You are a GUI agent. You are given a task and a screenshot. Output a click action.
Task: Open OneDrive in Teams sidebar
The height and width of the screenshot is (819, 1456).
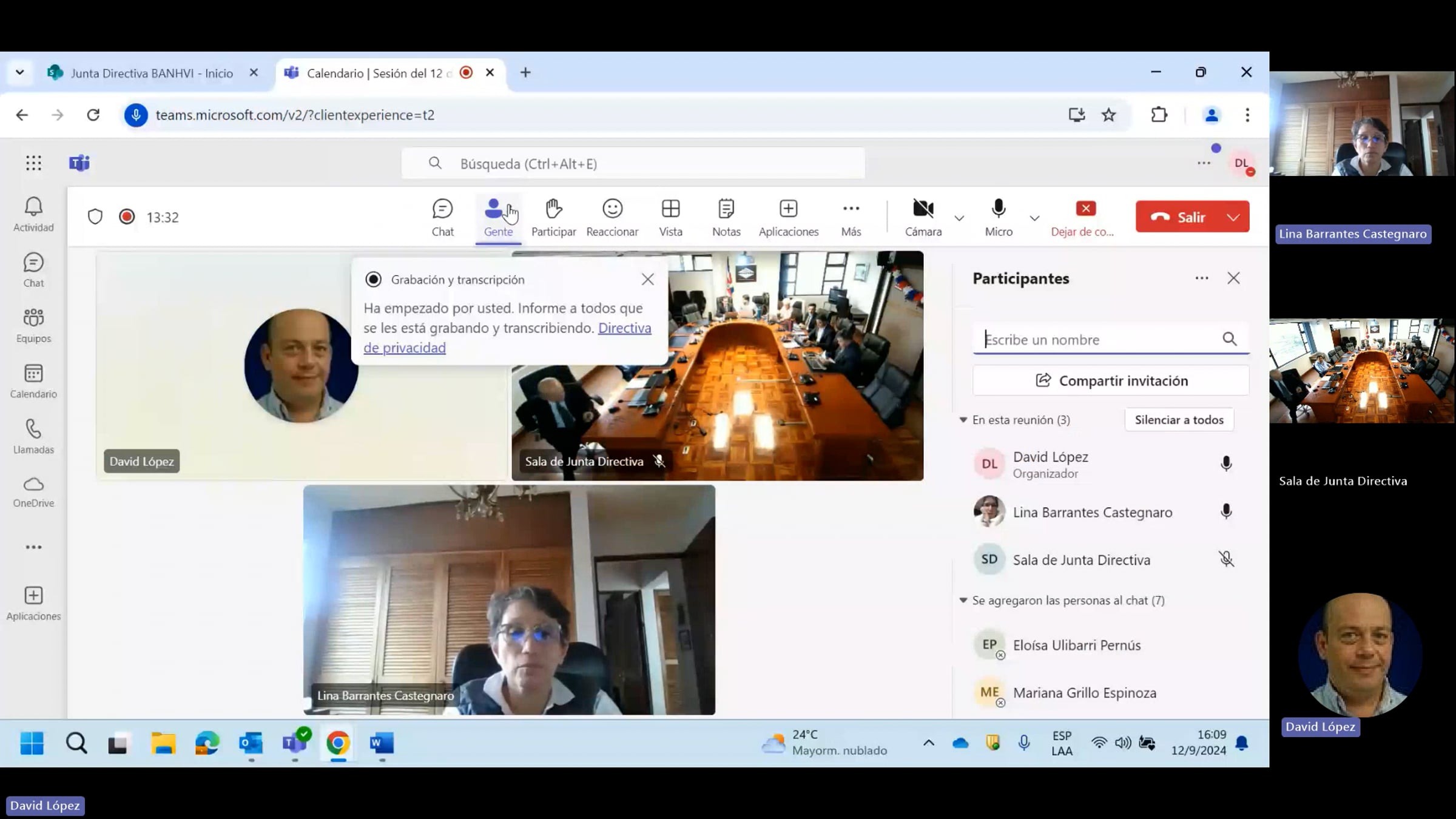pos(33,492)
